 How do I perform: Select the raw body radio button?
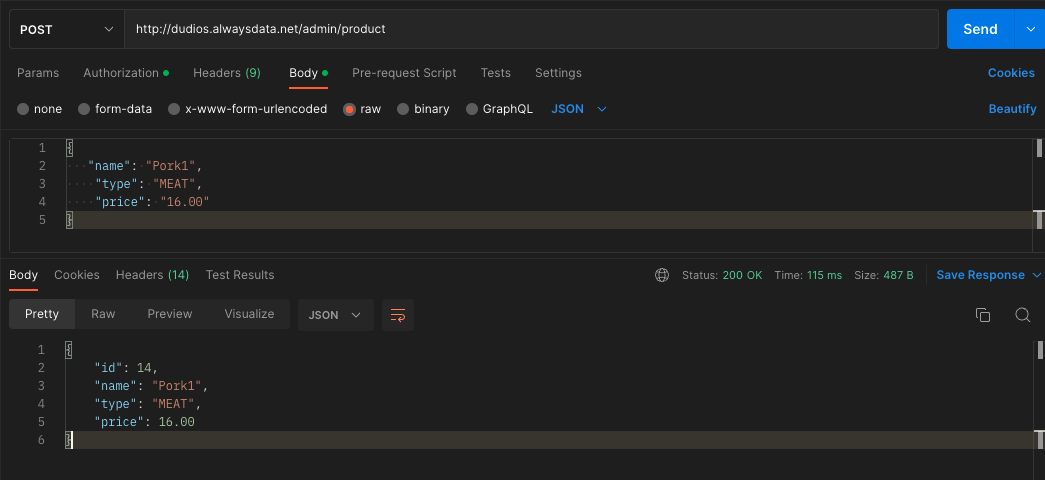click(x=349, y=109)
